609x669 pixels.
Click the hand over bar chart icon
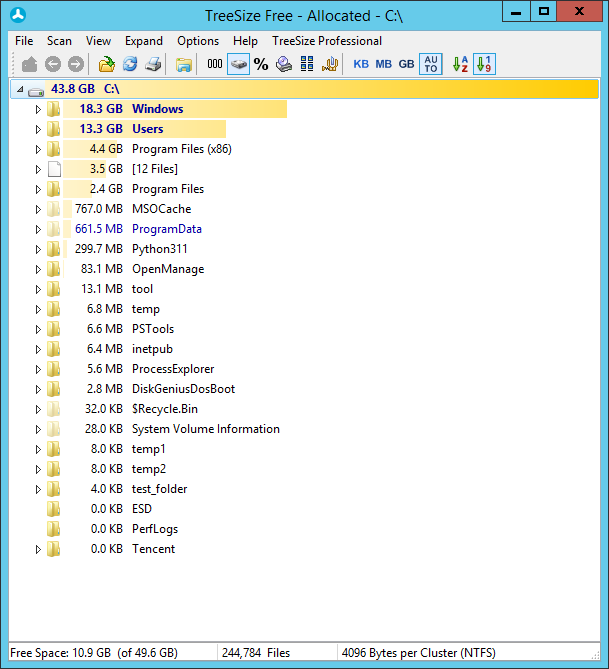point(330,64)
